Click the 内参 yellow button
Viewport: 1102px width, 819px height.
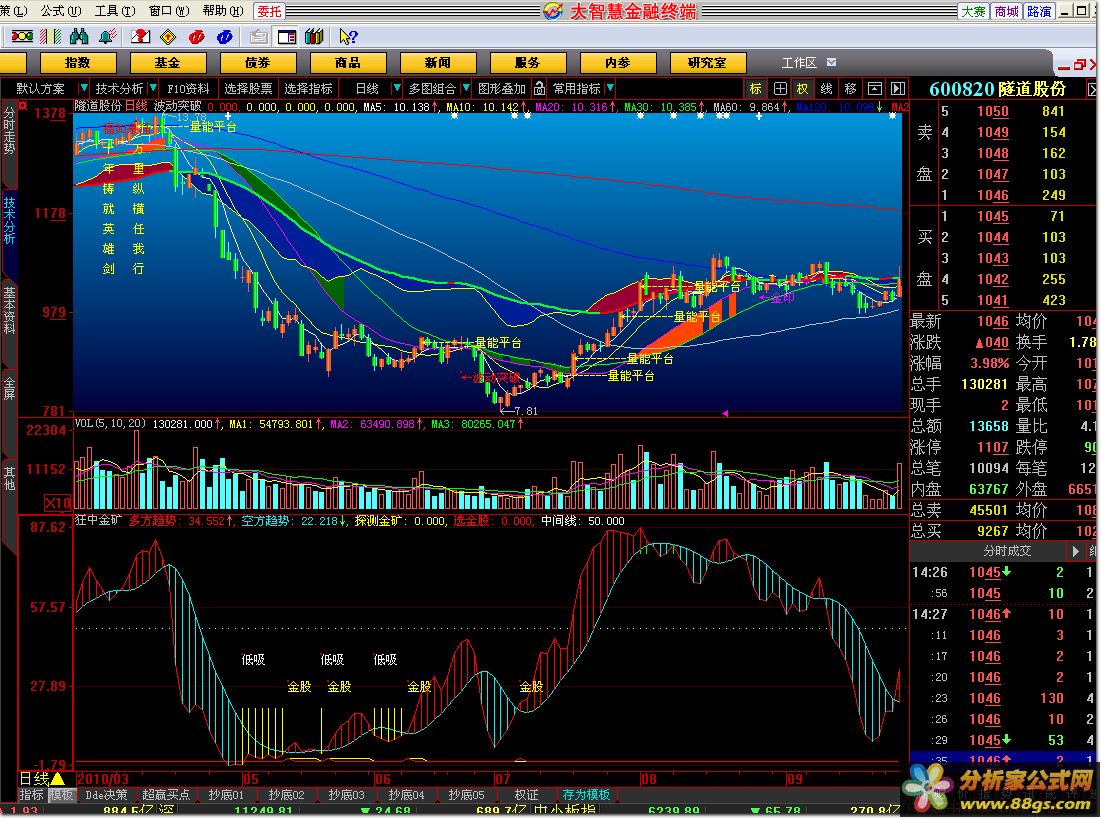[617, 63]
